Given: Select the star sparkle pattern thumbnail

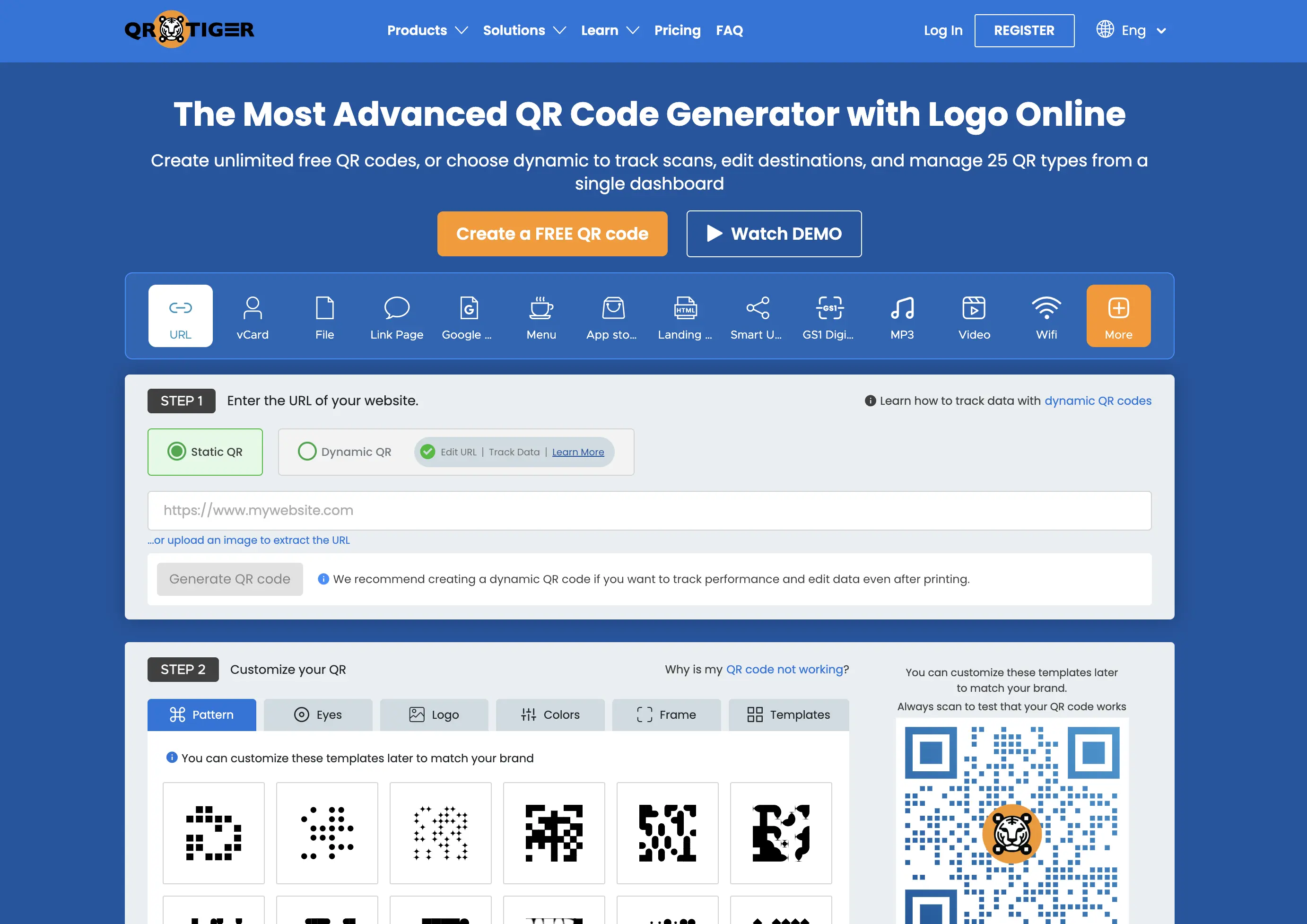Looking at the screenshot, I should click(x=441, y=833).
